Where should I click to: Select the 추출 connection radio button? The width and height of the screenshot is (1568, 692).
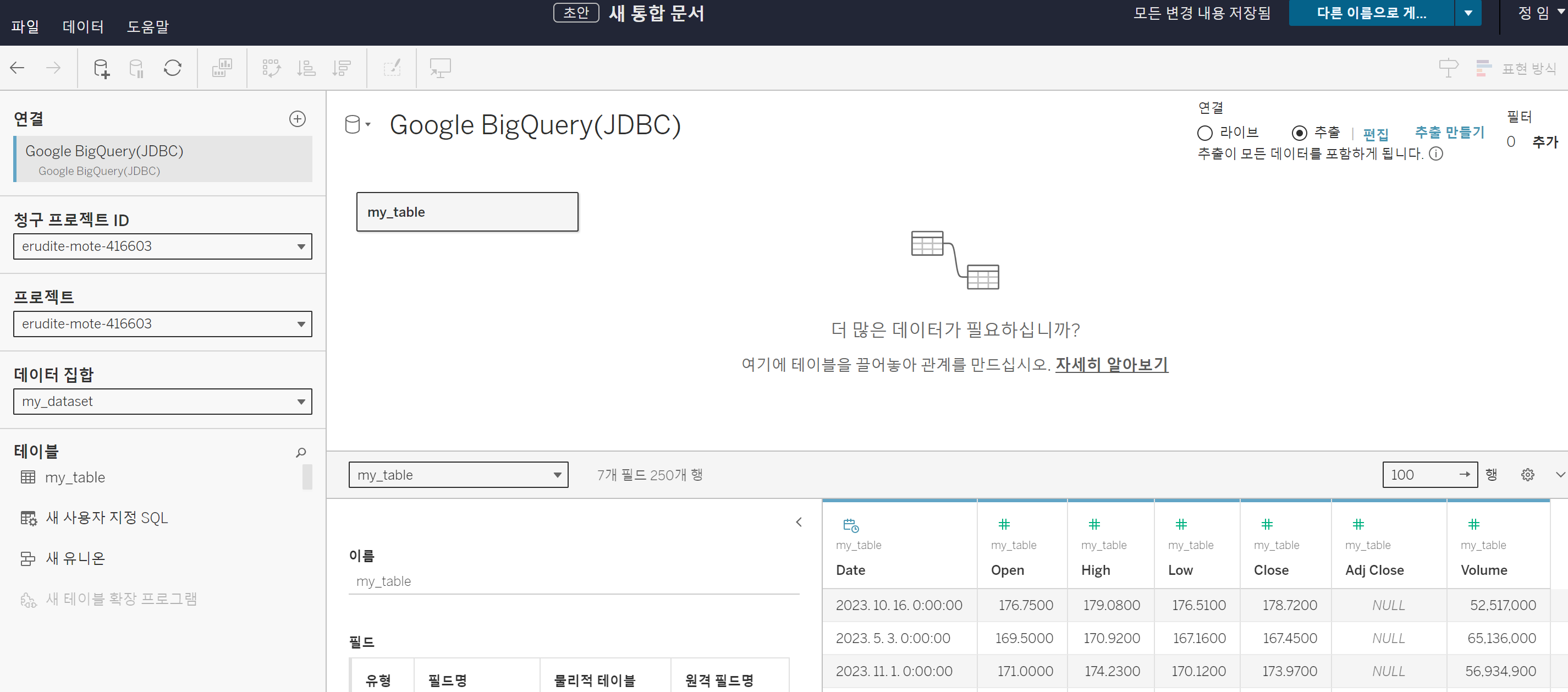click(1299, 133)
